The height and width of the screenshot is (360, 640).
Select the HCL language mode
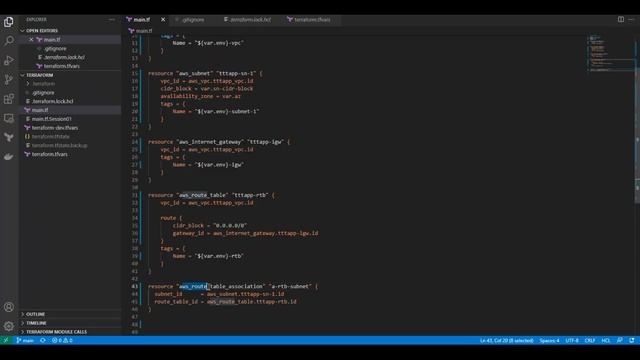tap(606, 340)
